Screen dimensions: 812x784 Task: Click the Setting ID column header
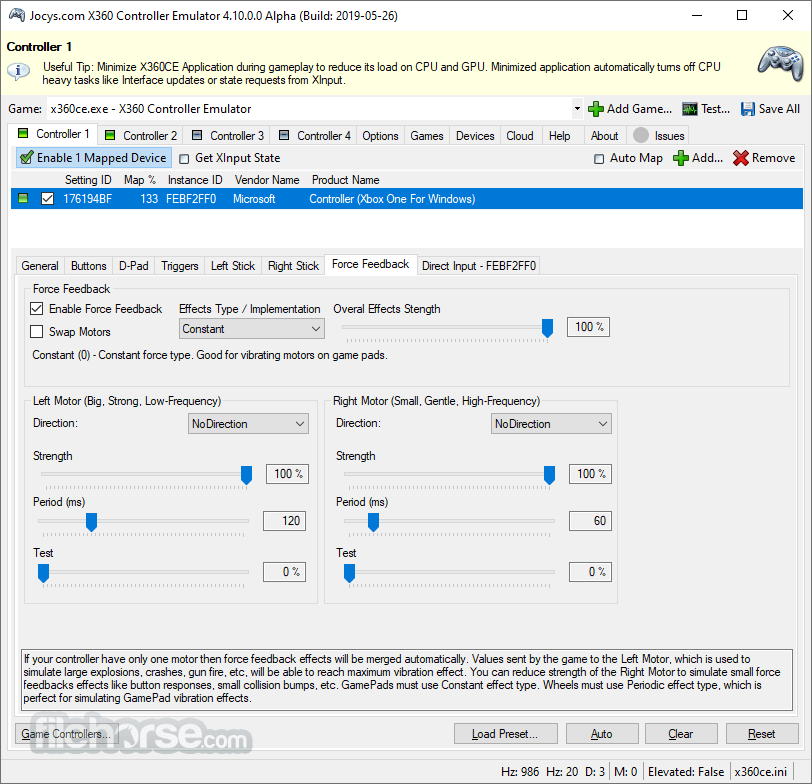88,180
